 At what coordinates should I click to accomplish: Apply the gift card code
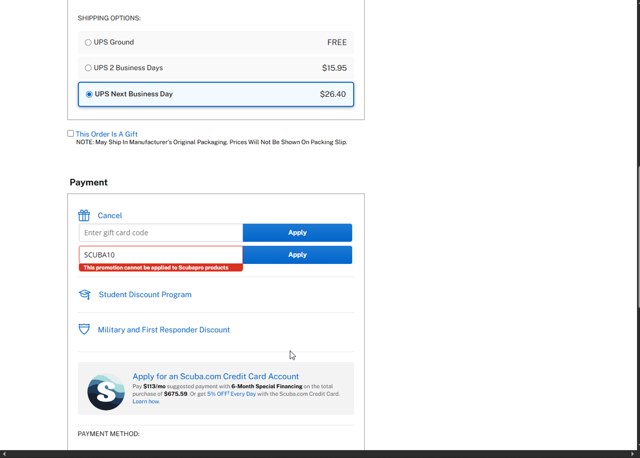tap(297, 233)
